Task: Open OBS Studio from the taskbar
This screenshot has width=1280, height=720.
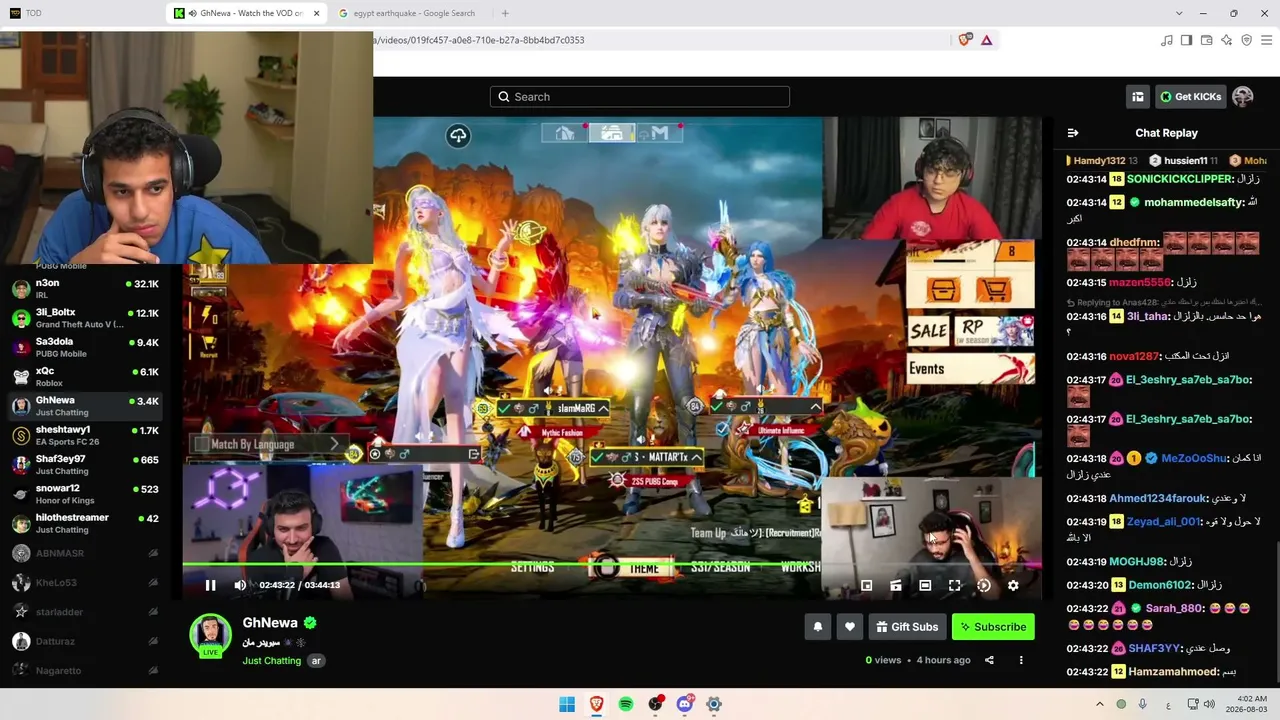Action: coord(655,704)
